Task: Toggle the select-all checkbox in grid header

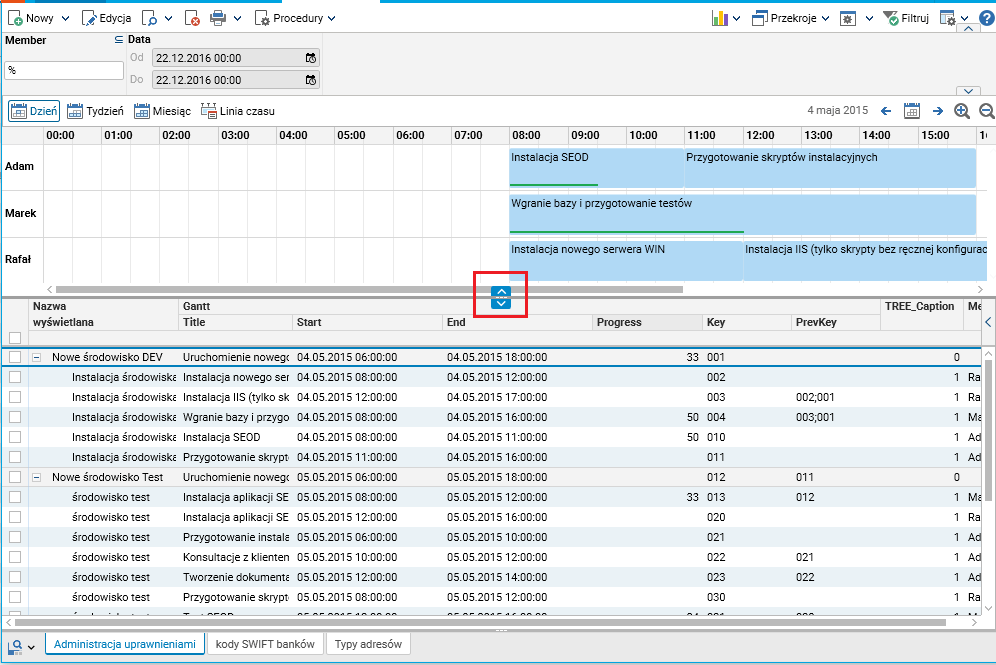Action: [15, 337]
